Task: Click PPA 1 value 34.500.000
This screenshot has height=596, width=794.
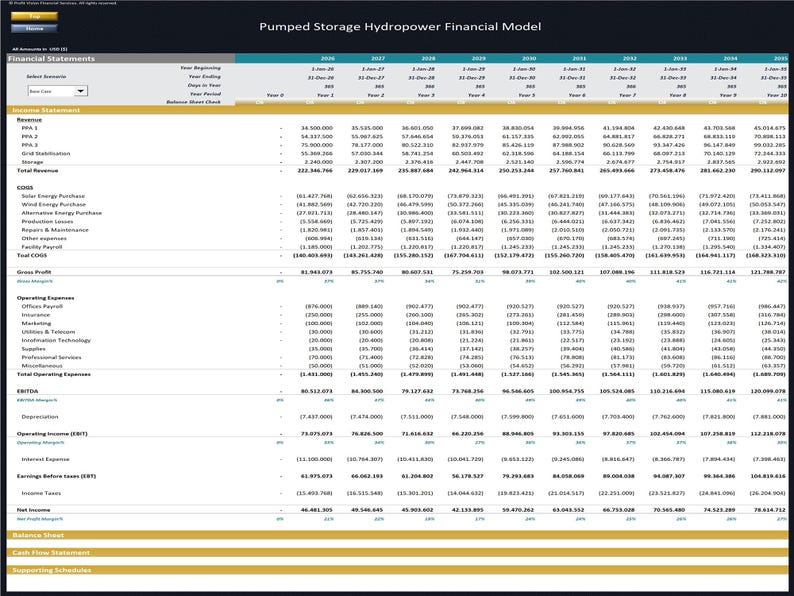Action: pos(316,128)
